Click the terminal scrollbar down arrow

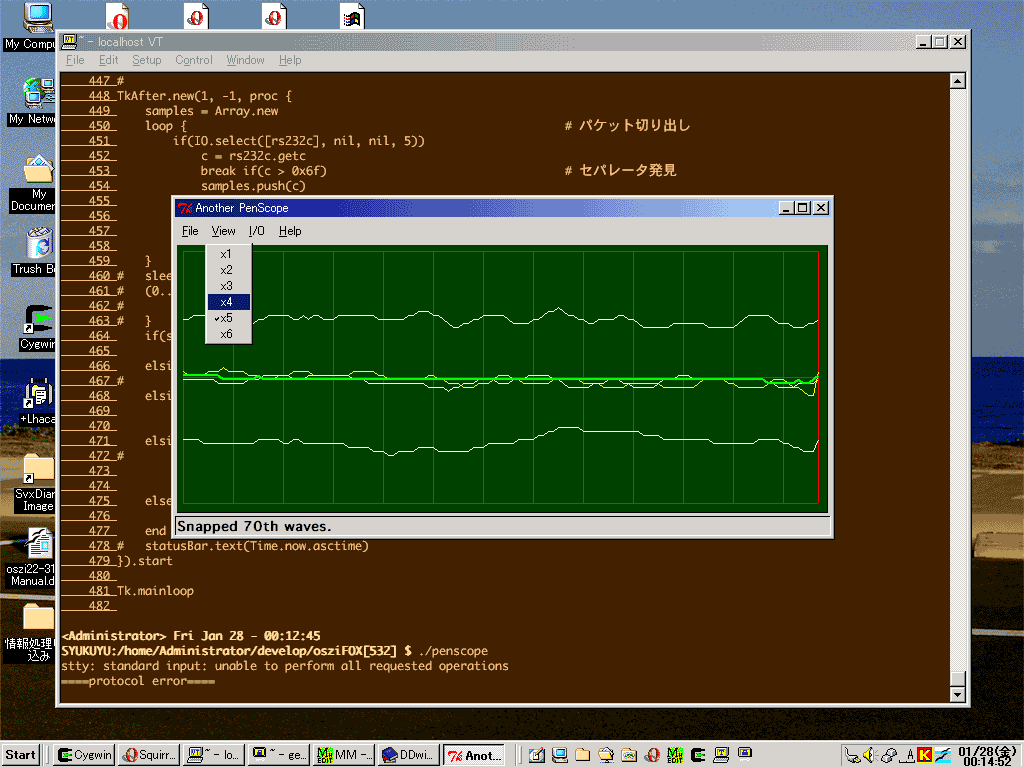point(957,695)
